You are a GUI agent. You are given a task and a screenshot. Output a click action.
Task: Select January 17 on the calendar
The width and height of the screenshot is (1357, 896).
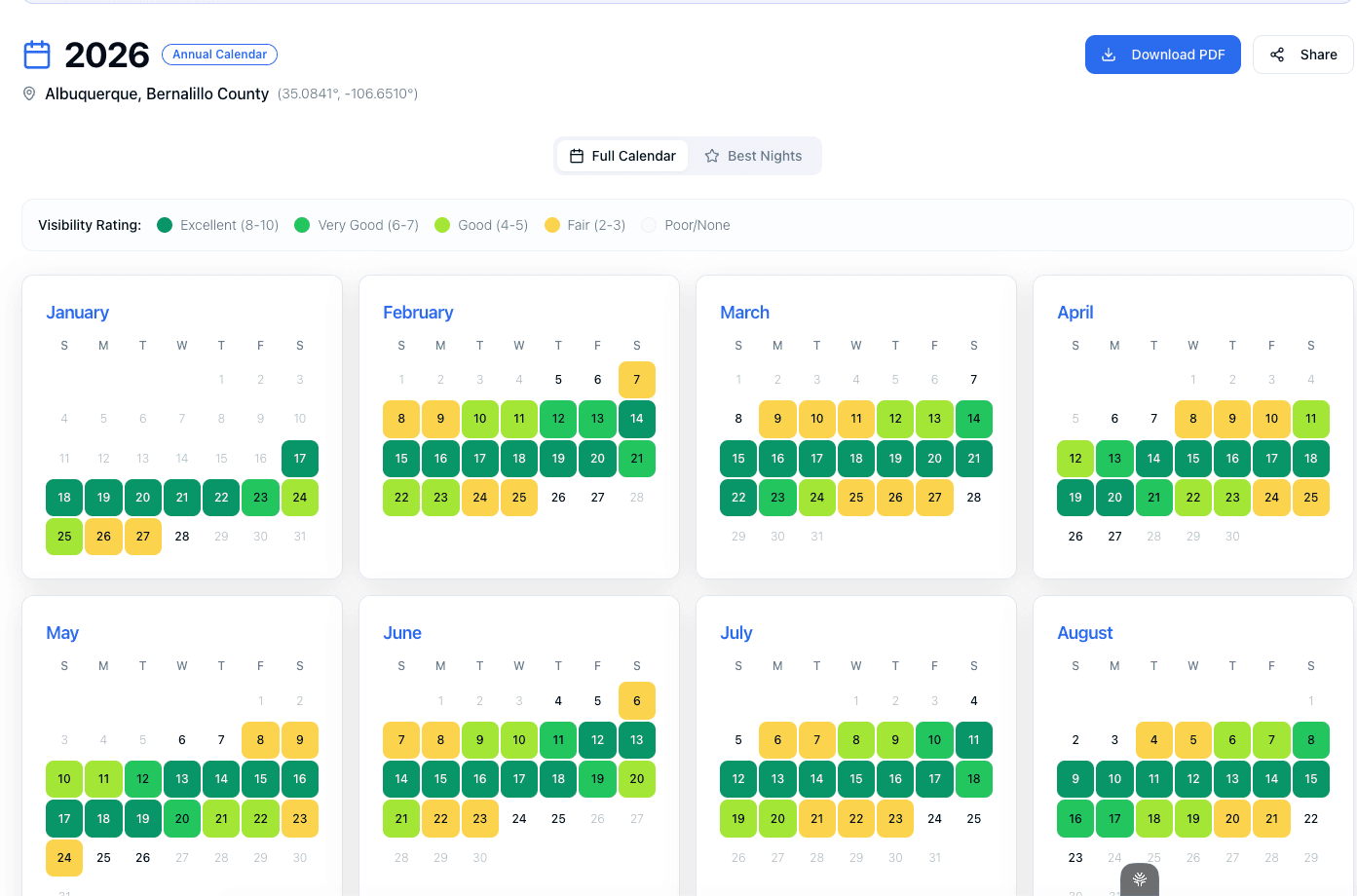300,459
